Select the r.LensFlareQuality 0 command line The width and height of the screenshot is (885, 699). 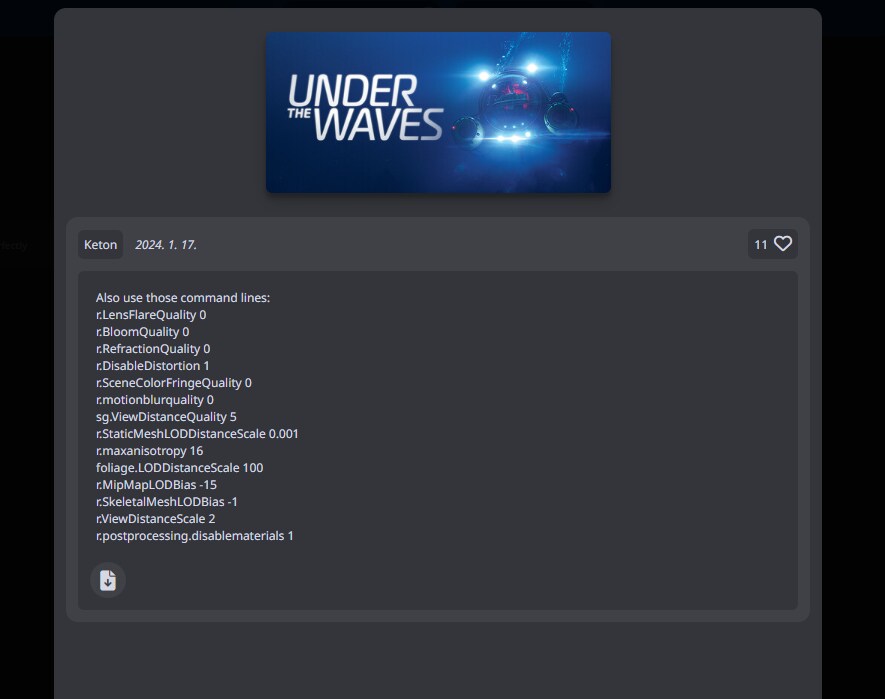pyautogui.click(x=150, y=314)
